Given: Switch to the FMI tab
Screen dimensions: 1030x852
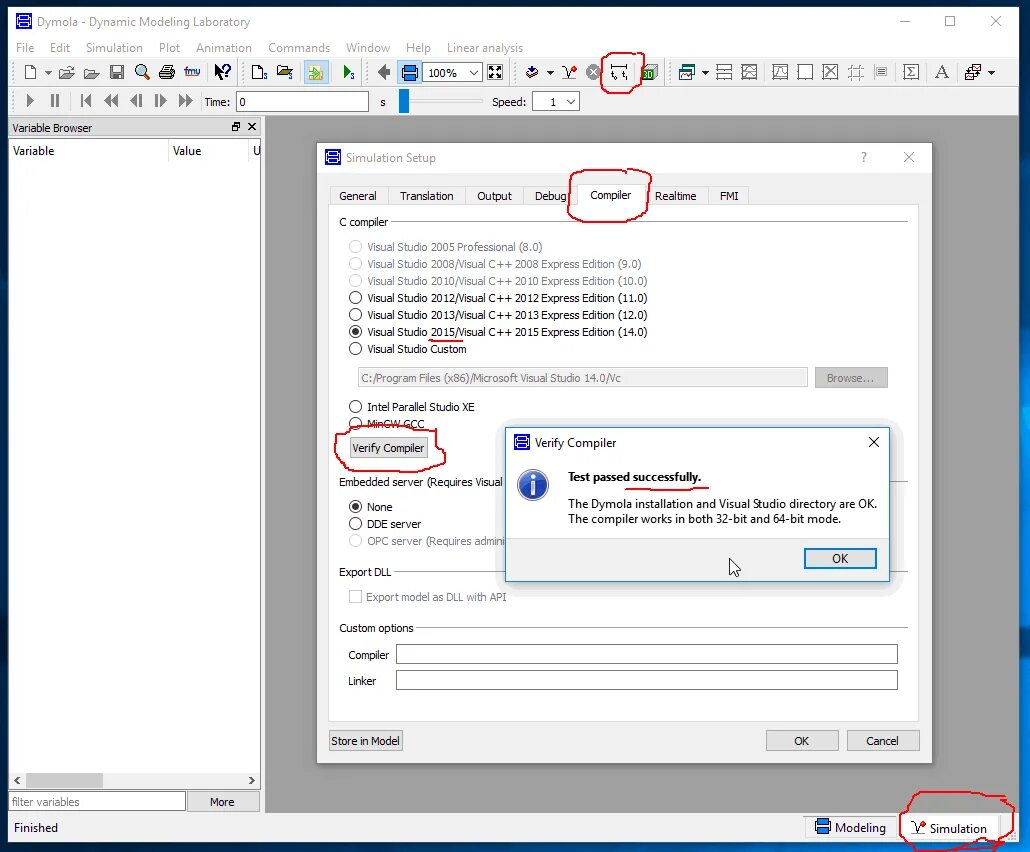Looking at the screenshot, I should click(x=729, y=196).
